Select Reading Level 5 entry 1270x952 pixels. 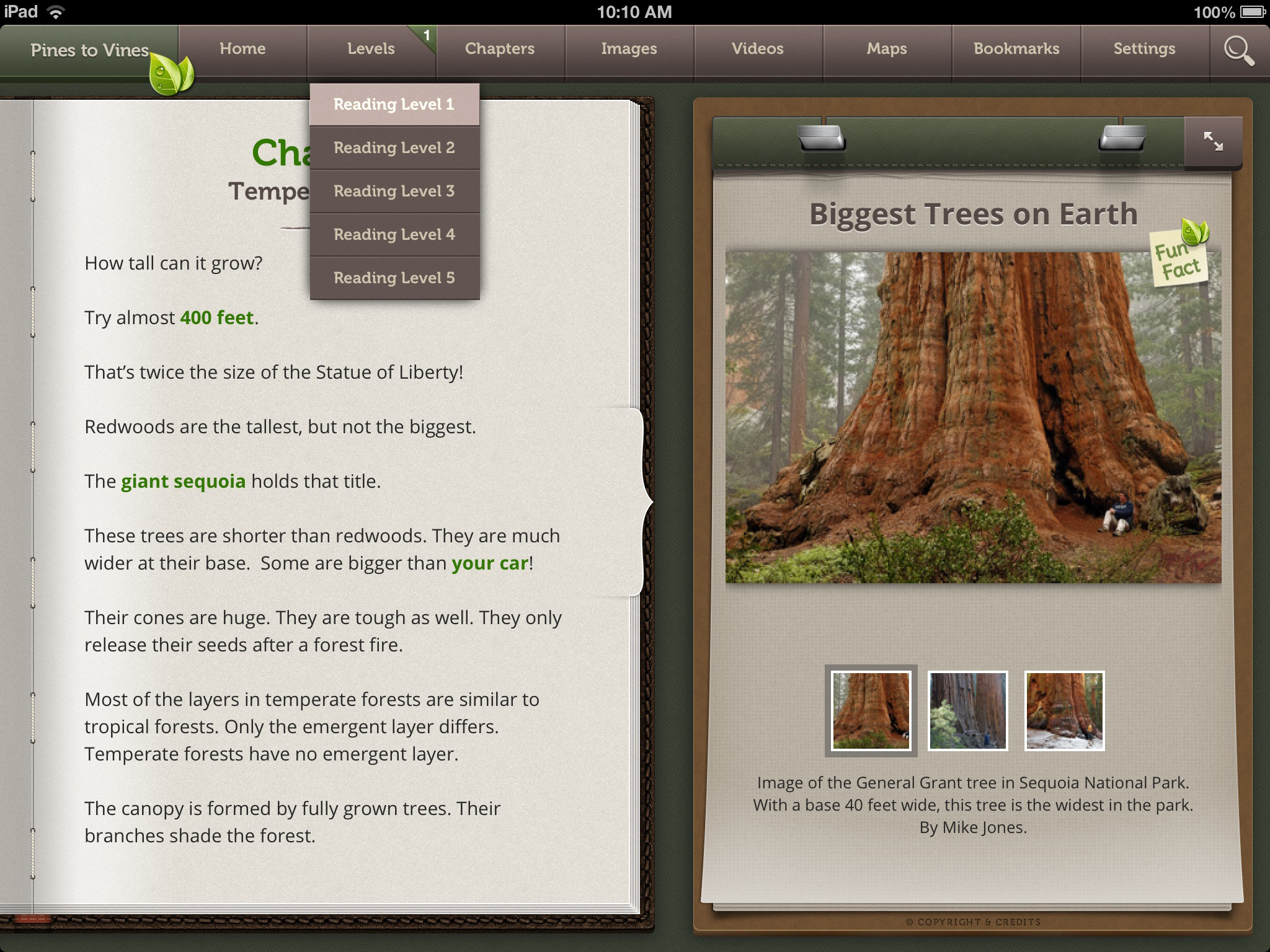(x=394, y=278)
